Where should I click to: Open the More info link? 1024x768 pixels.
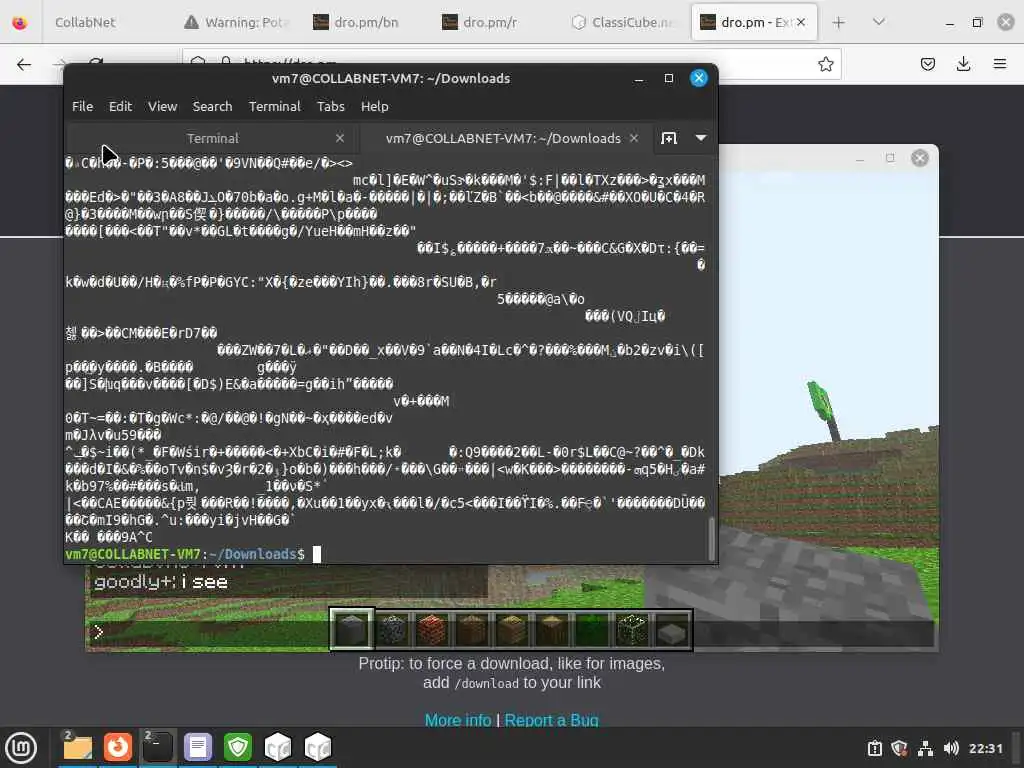click(458, 720)
